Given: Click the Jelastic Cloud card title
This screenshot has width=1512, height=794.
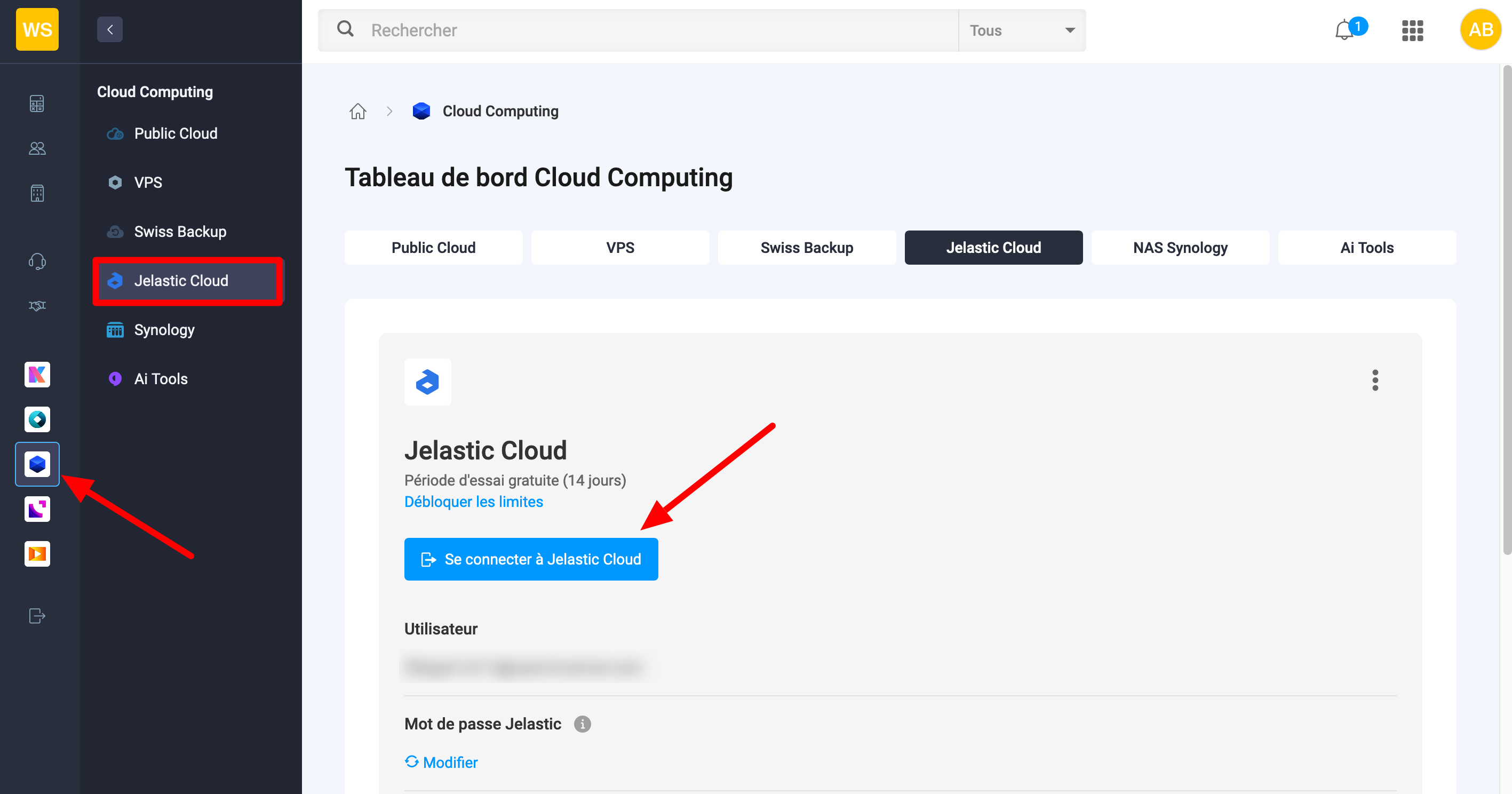Looking at the screenshot, I should coord(486,451).
